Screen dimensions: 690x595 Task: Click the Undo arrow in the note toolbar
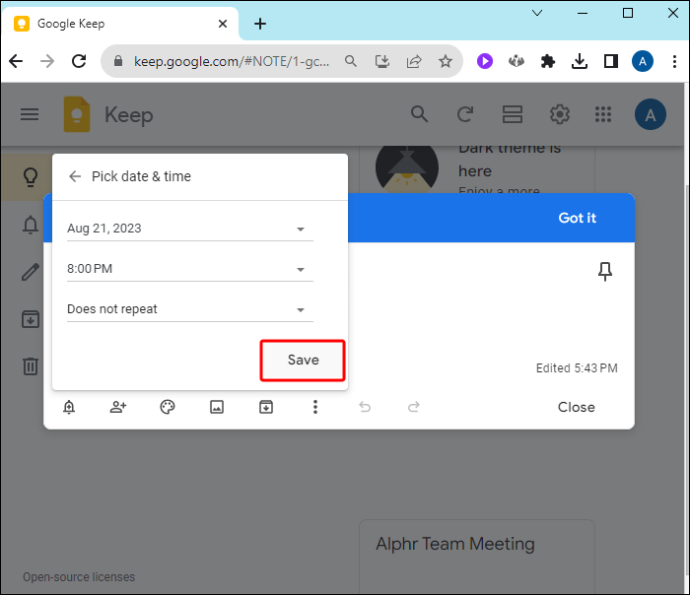[x=365, y=407]
